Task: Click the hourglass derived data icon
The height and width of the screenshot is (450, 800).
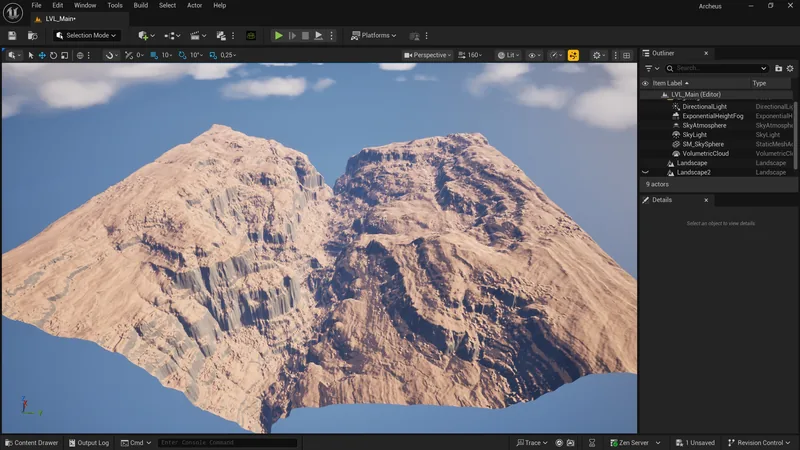Action: [x=592, y=443]
